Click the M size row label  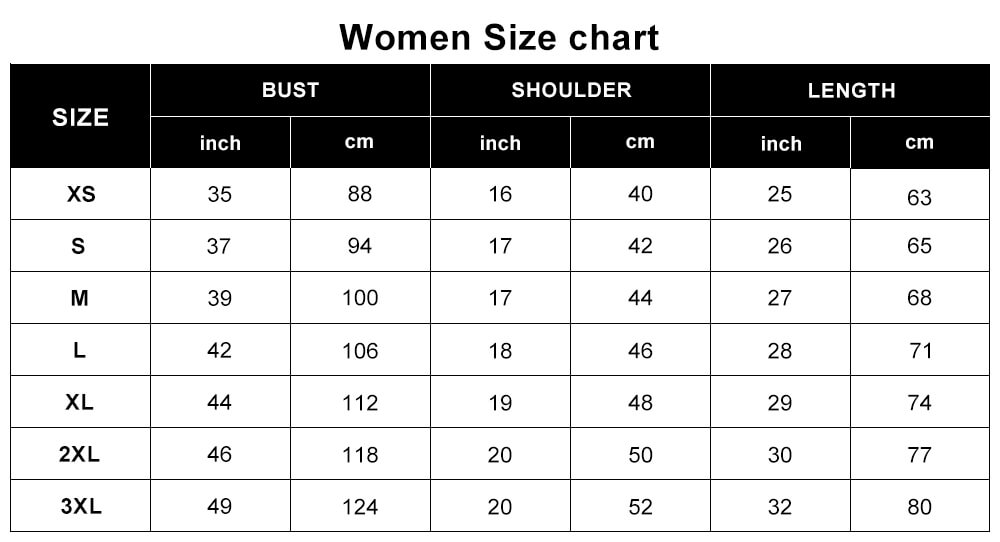click(x=80, y=298)
